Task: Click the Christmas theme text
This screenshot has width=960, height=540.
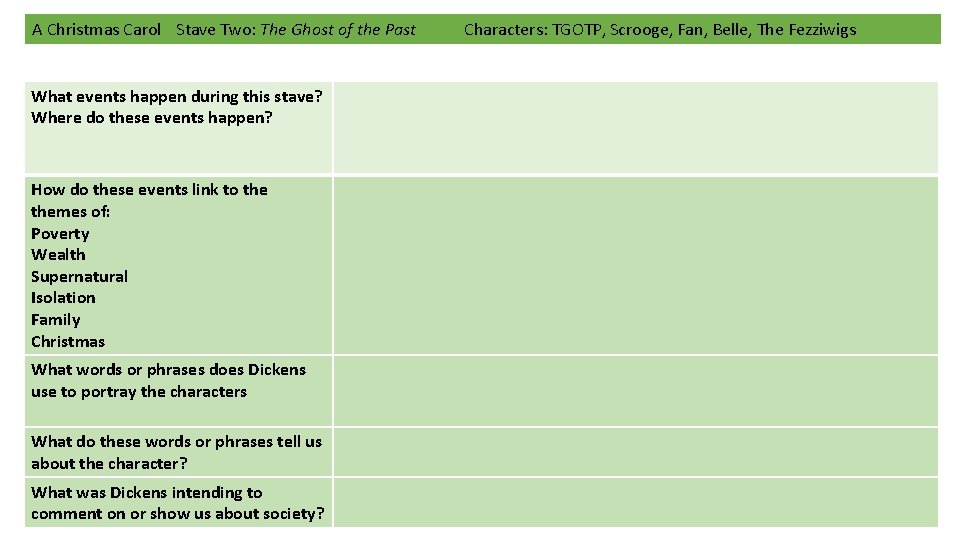Action: click(x=68, y=342)
